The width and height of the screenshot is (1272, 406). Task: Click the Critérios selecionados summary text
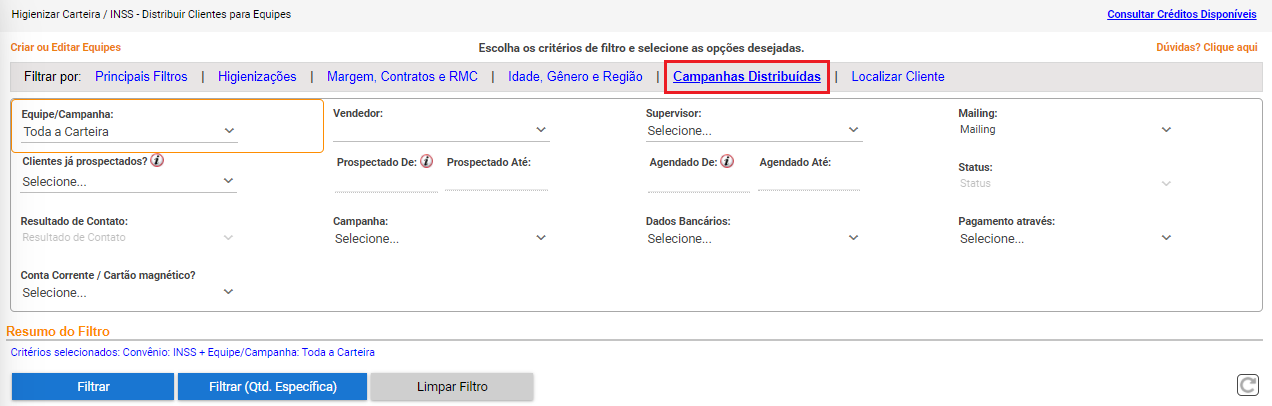(x=192, y=352)
